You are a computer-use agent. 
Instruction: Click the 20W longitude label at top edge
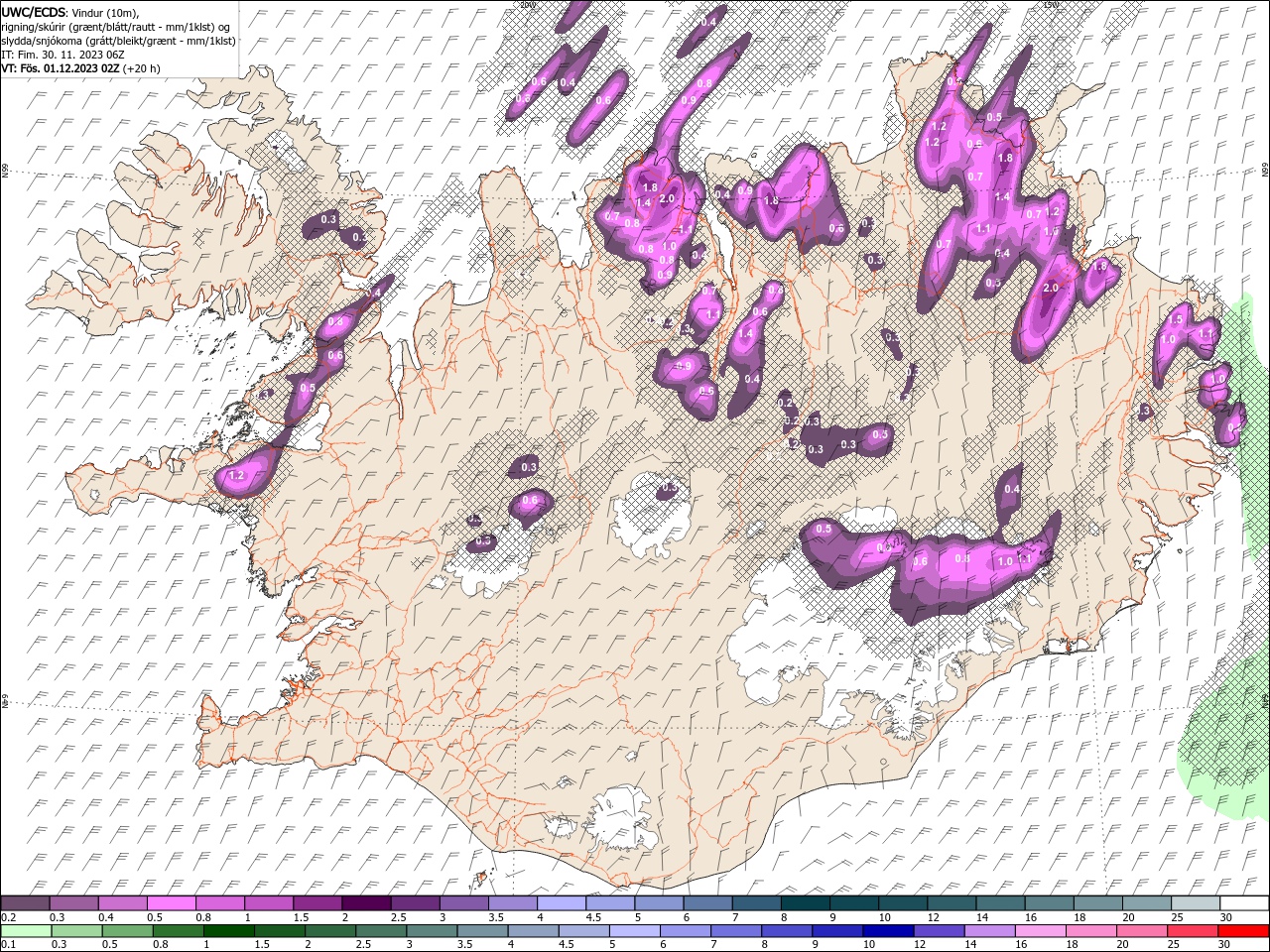click(x=527, y=5)
